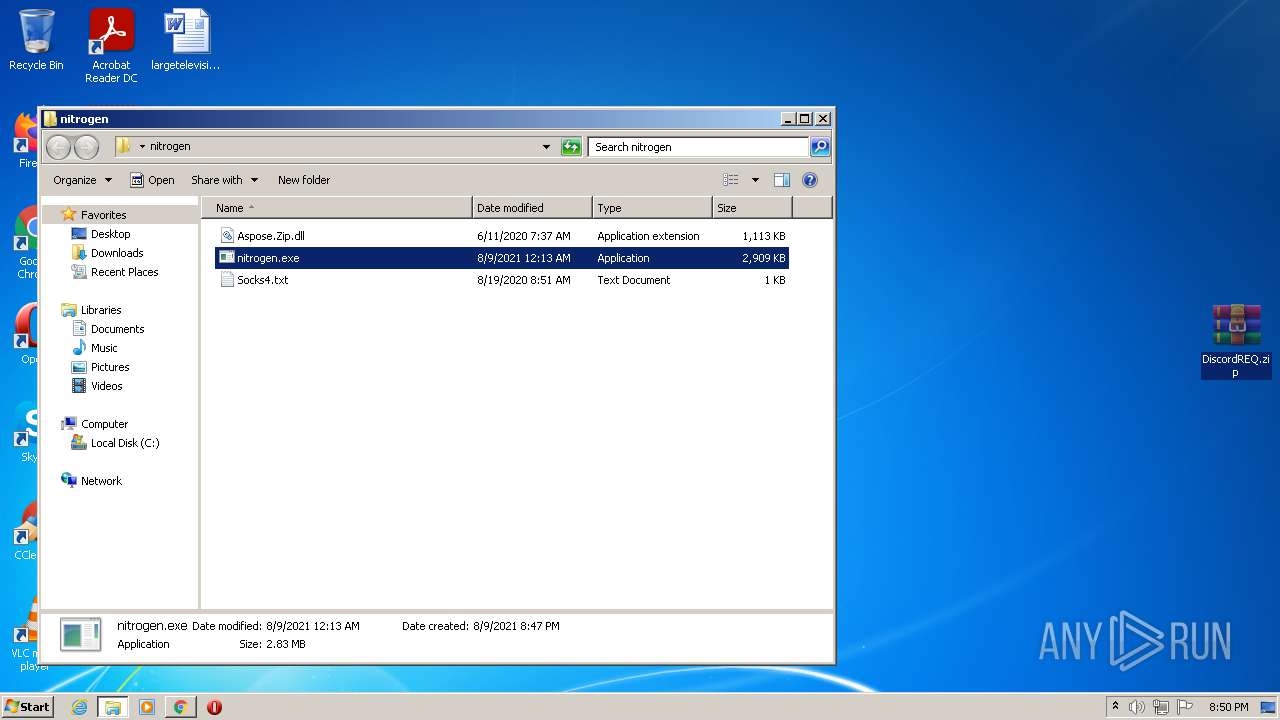
Task: Open the Pictures library
Action: (110, 367)
